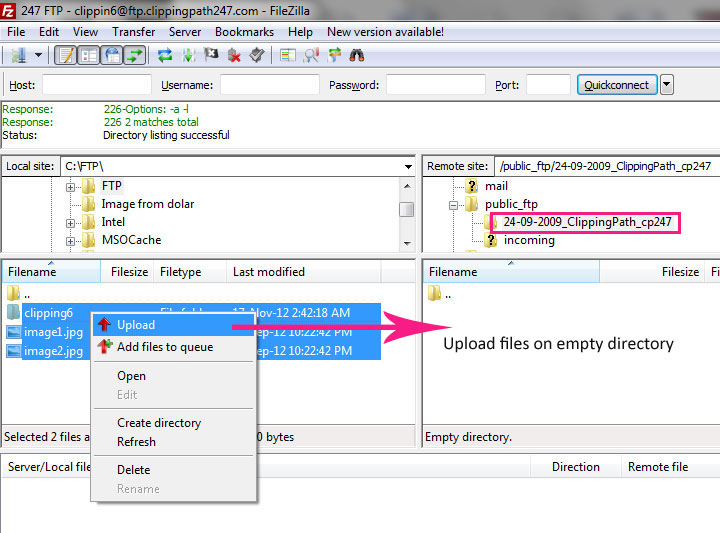
Task: Choose Open in context menu
Action: click(174, 376)
